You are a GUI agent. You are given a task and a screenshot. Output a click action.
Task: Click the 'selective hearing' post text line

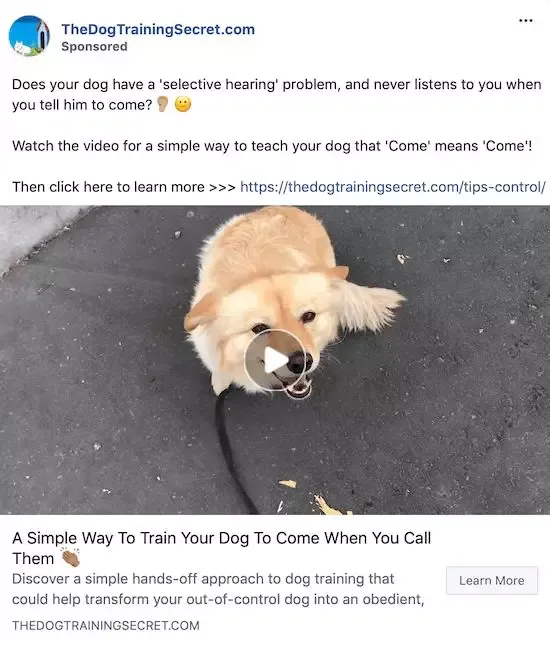pos(276,94)
